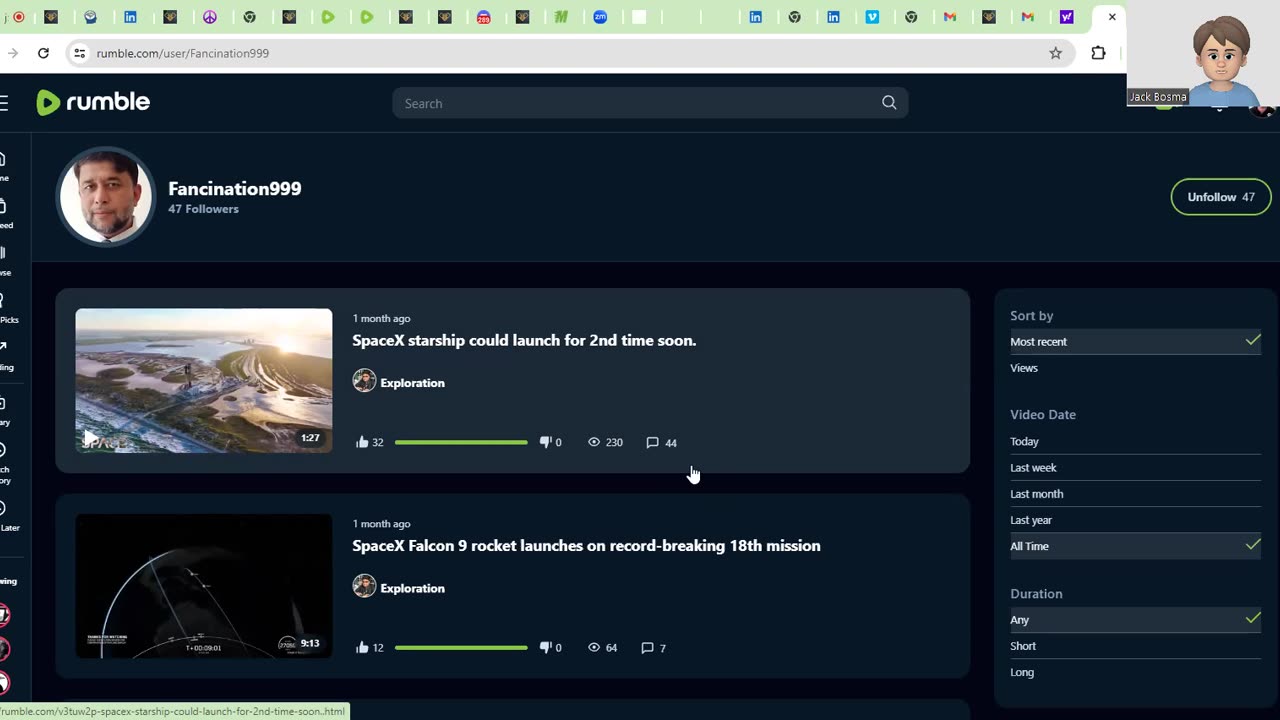Click the 'Duration' heading
The width and height of the screenshot is (1280, 720).
(1036, 593)
